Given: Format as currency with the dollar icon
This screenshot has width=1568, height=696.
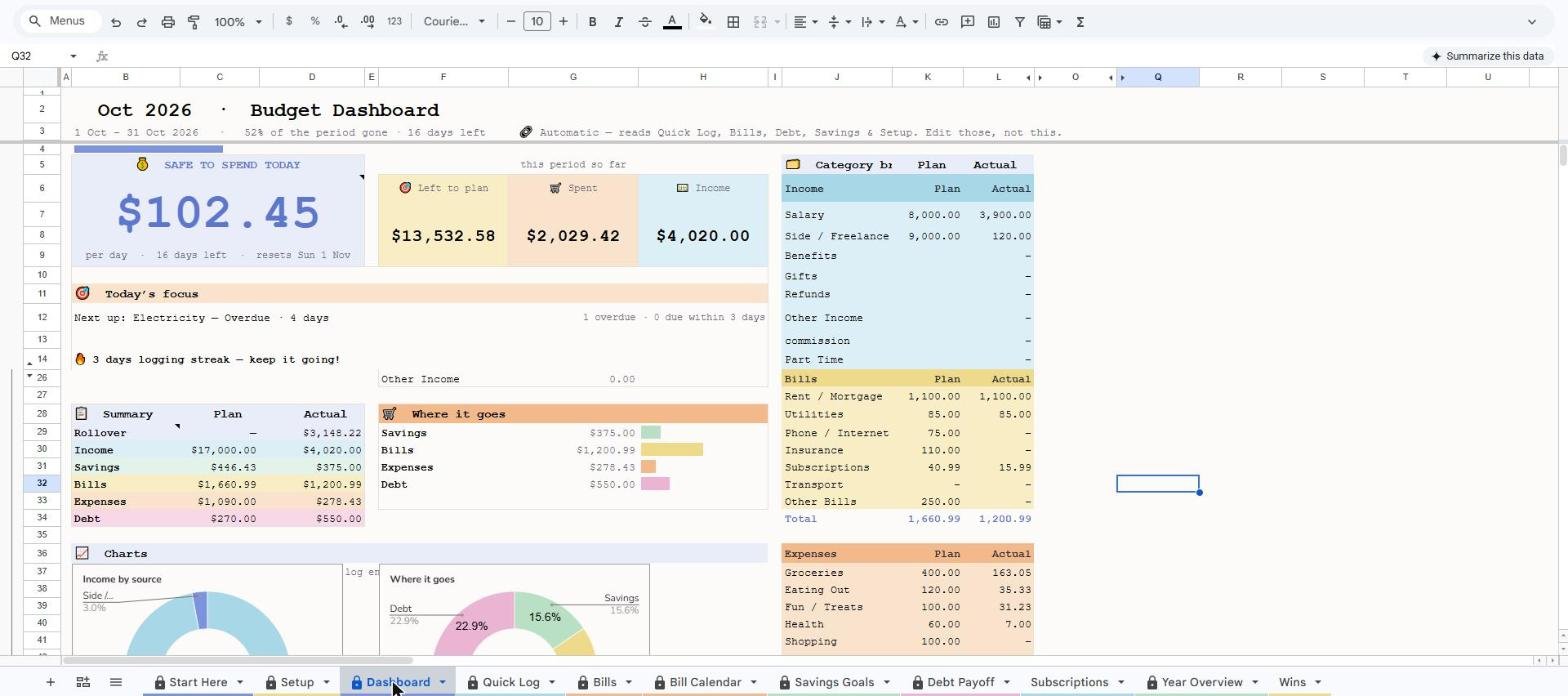Looking at the screenshot, I should (289, 22).
